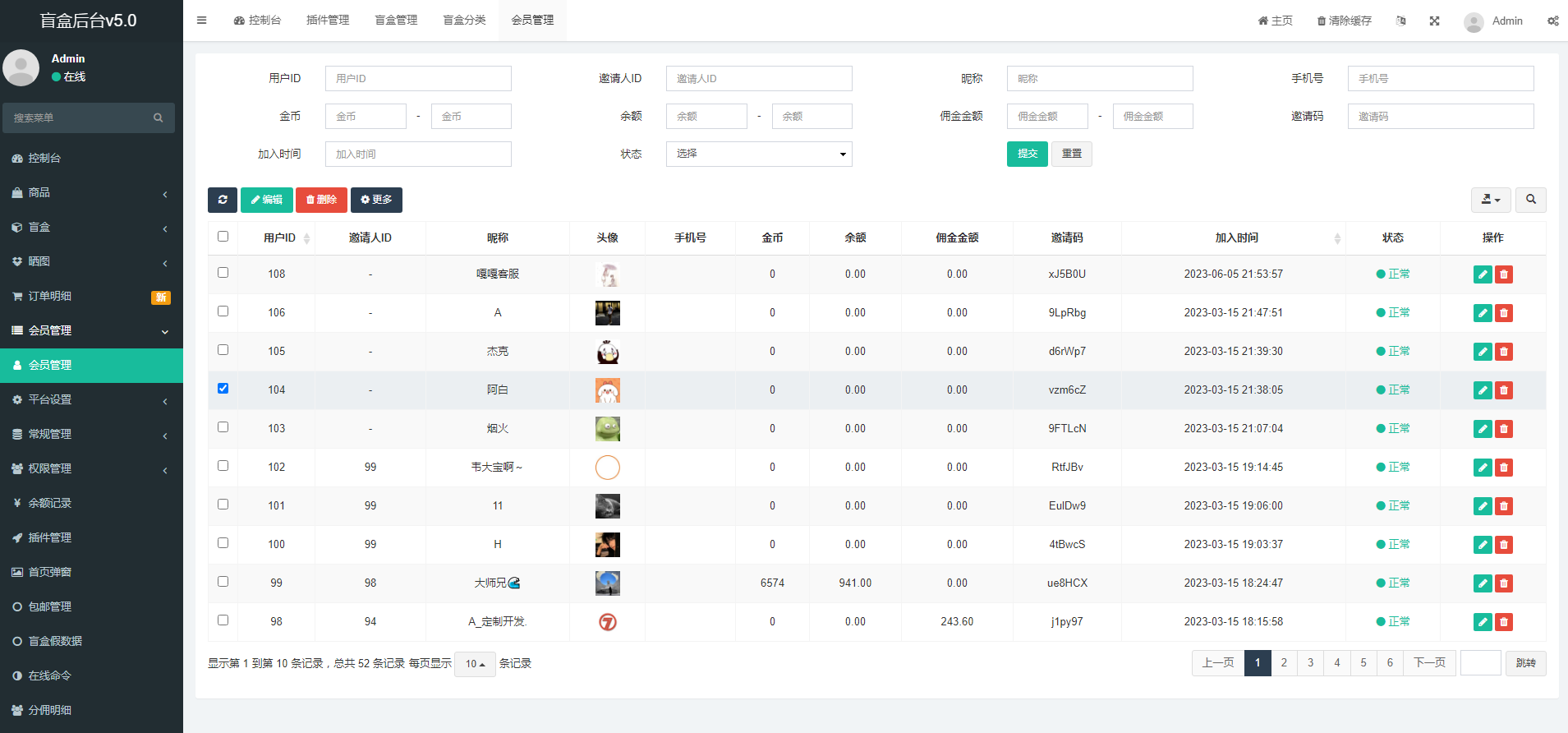The height and width of the screenshot is (733, 1568).
Task: Click the avatar thumbnail of user 103
Action: point(607,429)
